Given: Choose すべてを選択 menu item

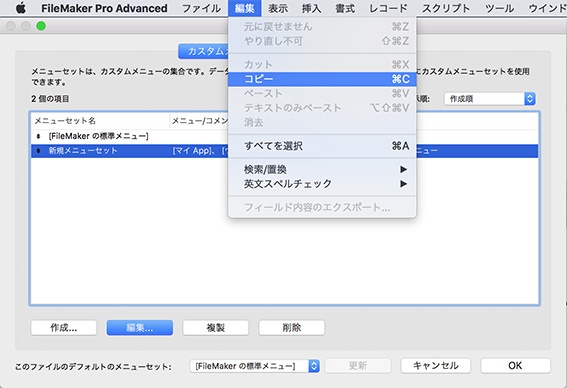Looking at the screenshot, I should coord(322,146).
